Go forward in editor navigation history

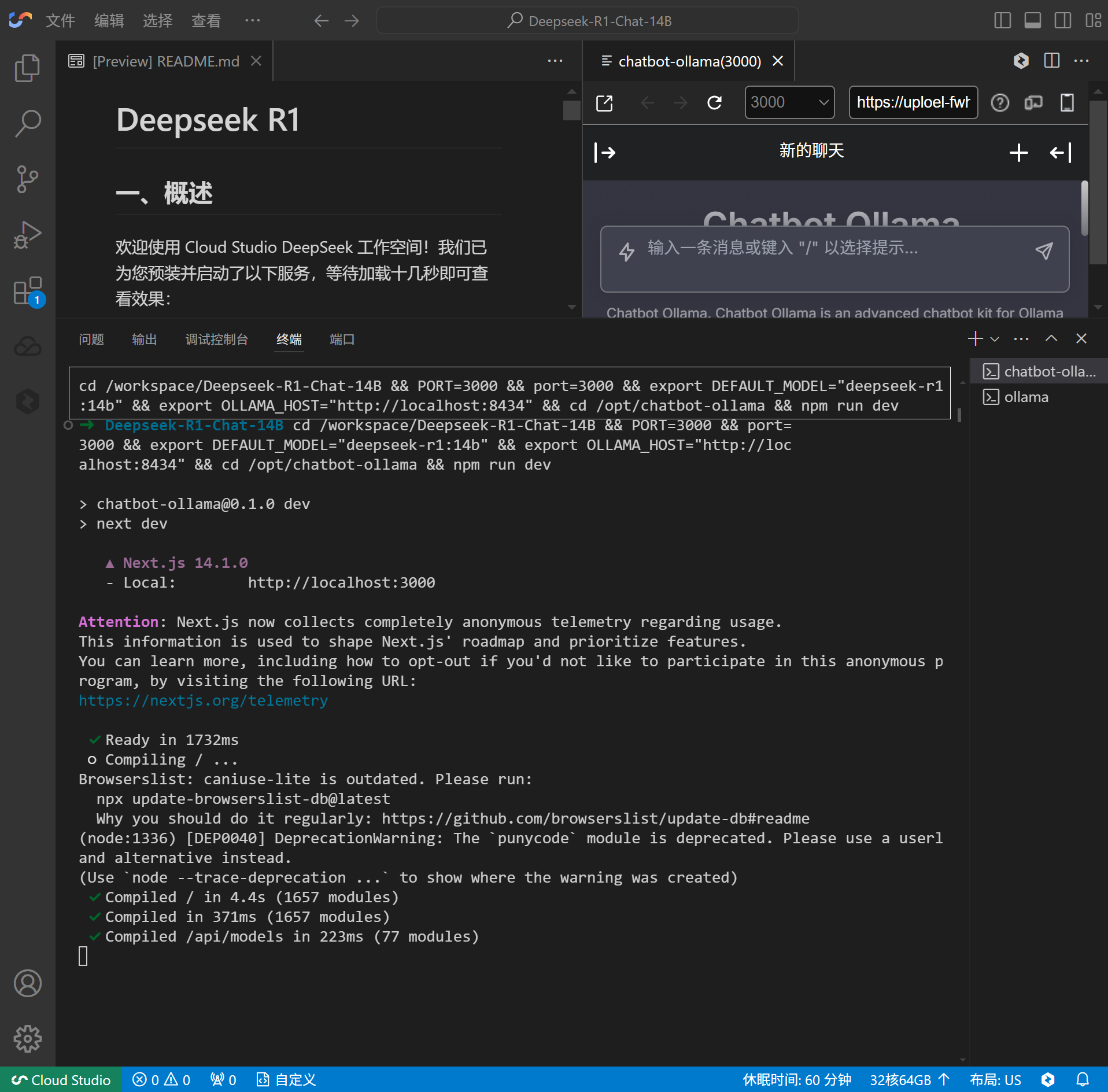(352, 21)
